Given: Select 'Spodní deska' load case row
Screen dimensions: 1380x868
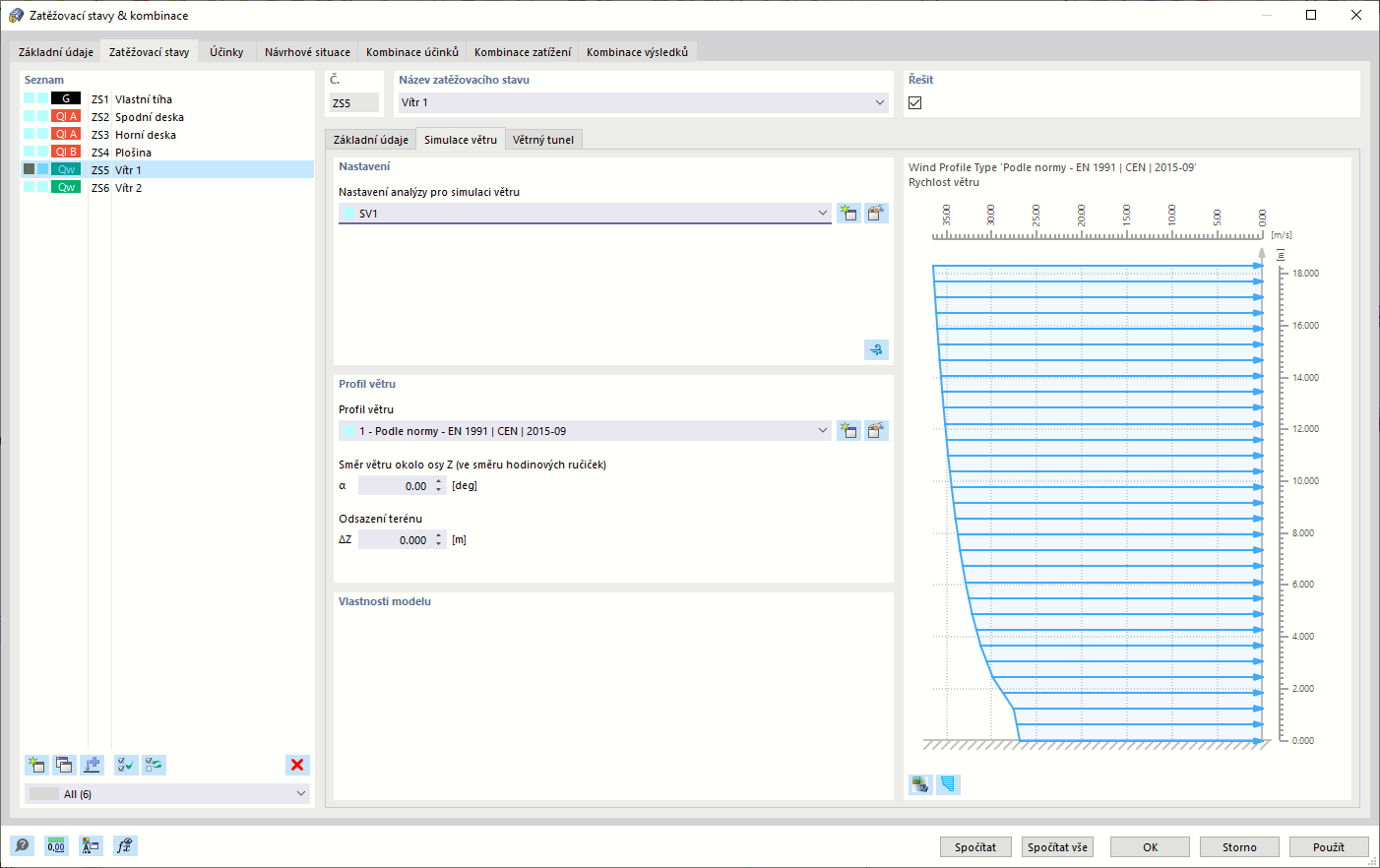Looking at the screenshot, I should pyautogui.click(x=167, y=116).
